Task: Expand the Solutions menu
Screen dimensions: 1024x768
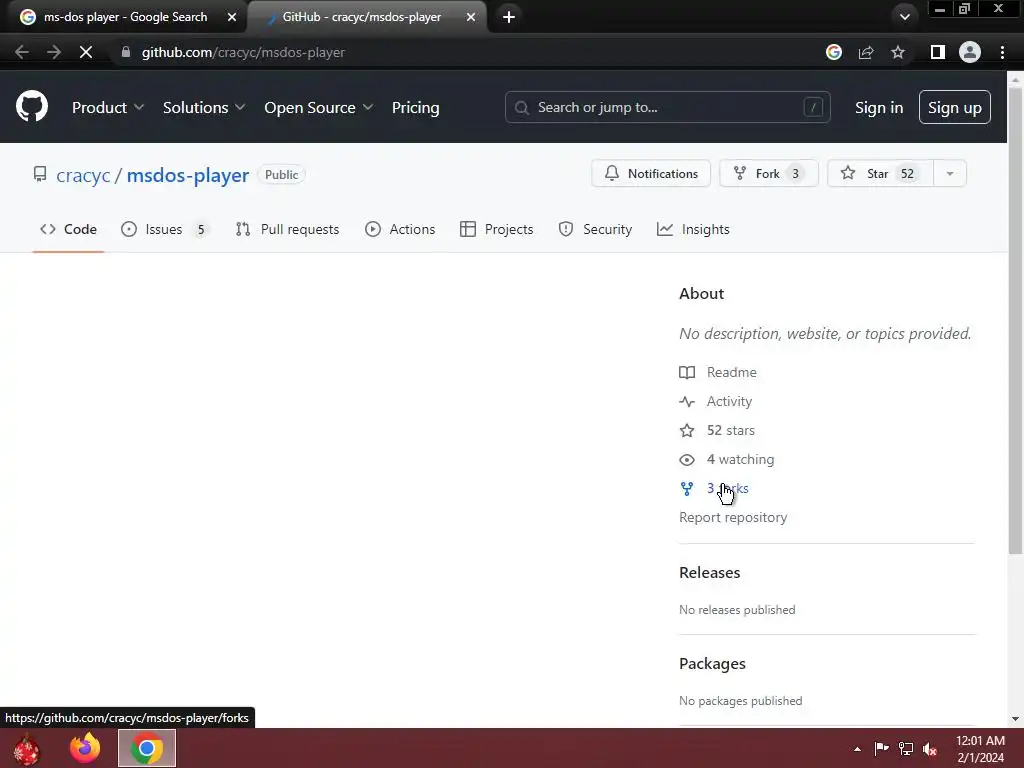Action: pyautogui.click(x=204, y=108)
